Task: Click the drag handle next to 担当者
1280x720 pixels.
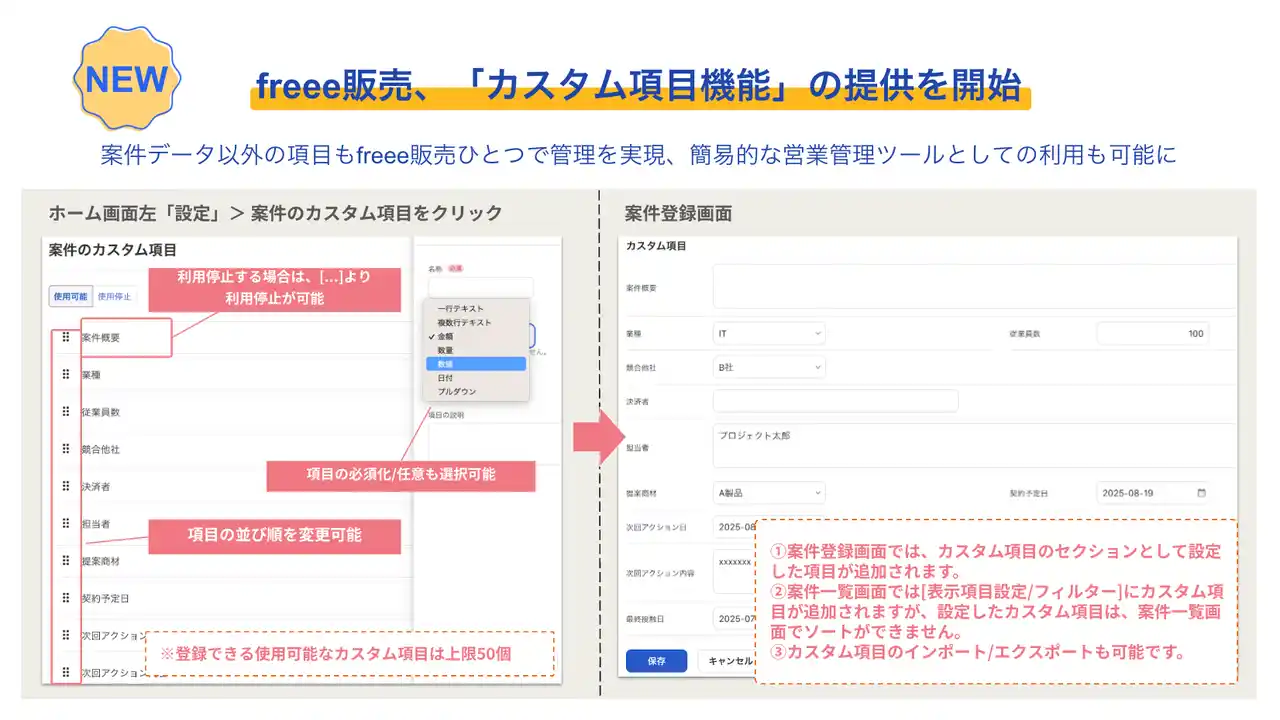Action: (66, 520)
